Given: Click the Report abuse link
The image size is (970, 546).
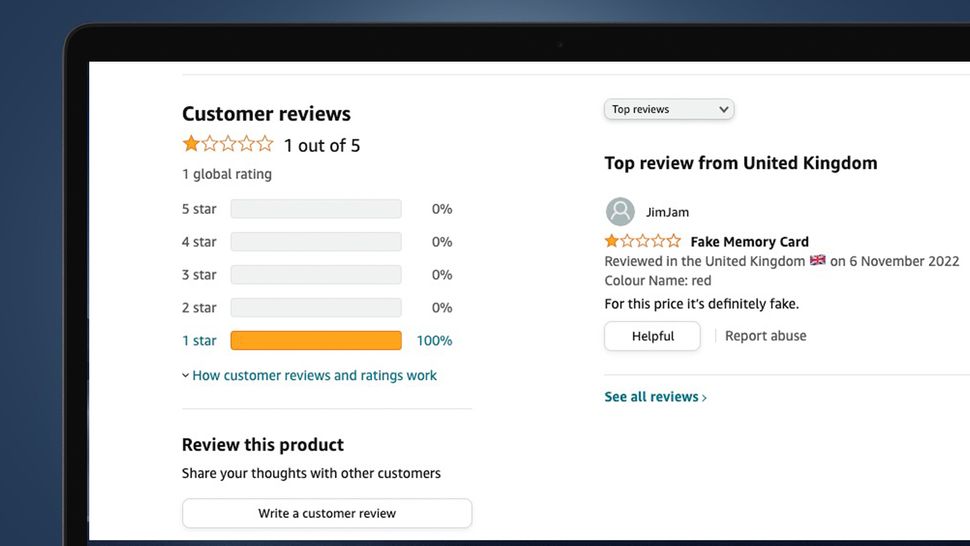Looking at the screenshot, I should (765, 336).
